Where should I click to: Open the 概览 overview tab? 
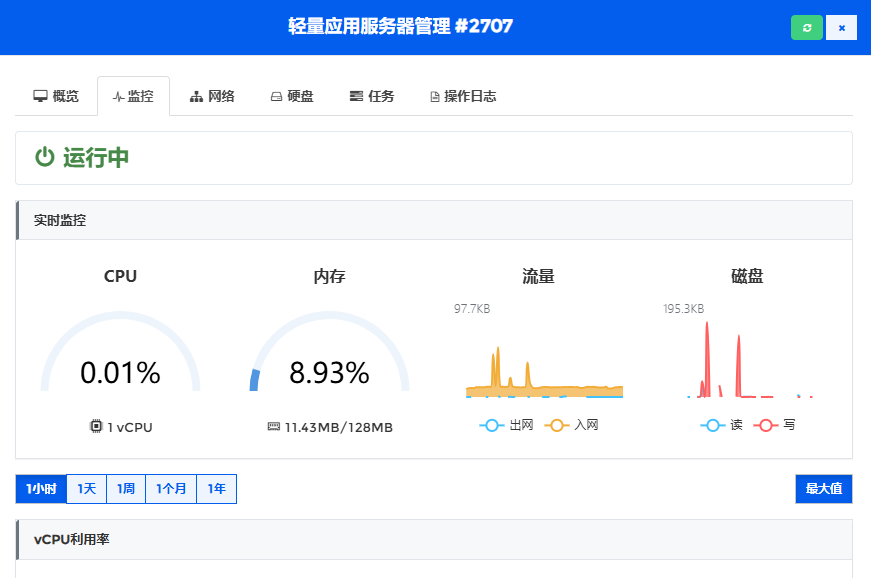(56, 96)
